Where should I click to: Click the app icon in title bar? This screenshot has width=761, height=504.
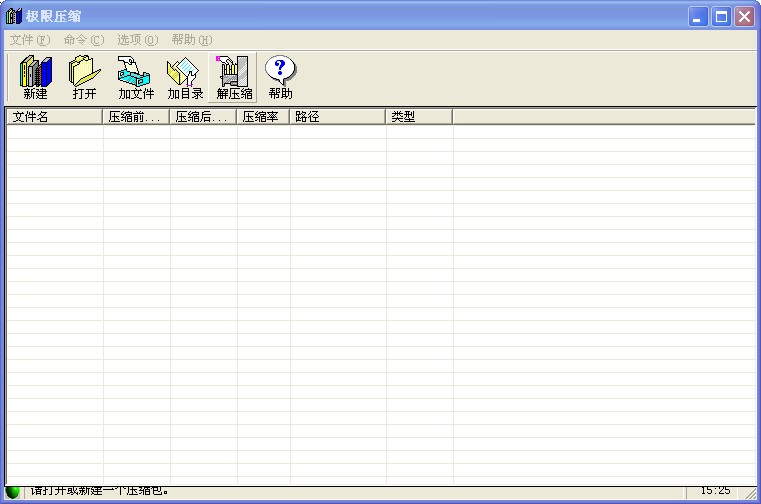[x=14, y=16]
